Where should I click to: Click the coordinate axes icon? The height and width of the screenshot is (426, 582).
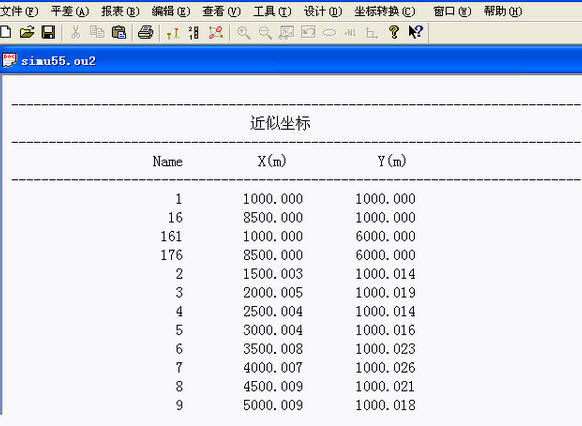[372, 33]
